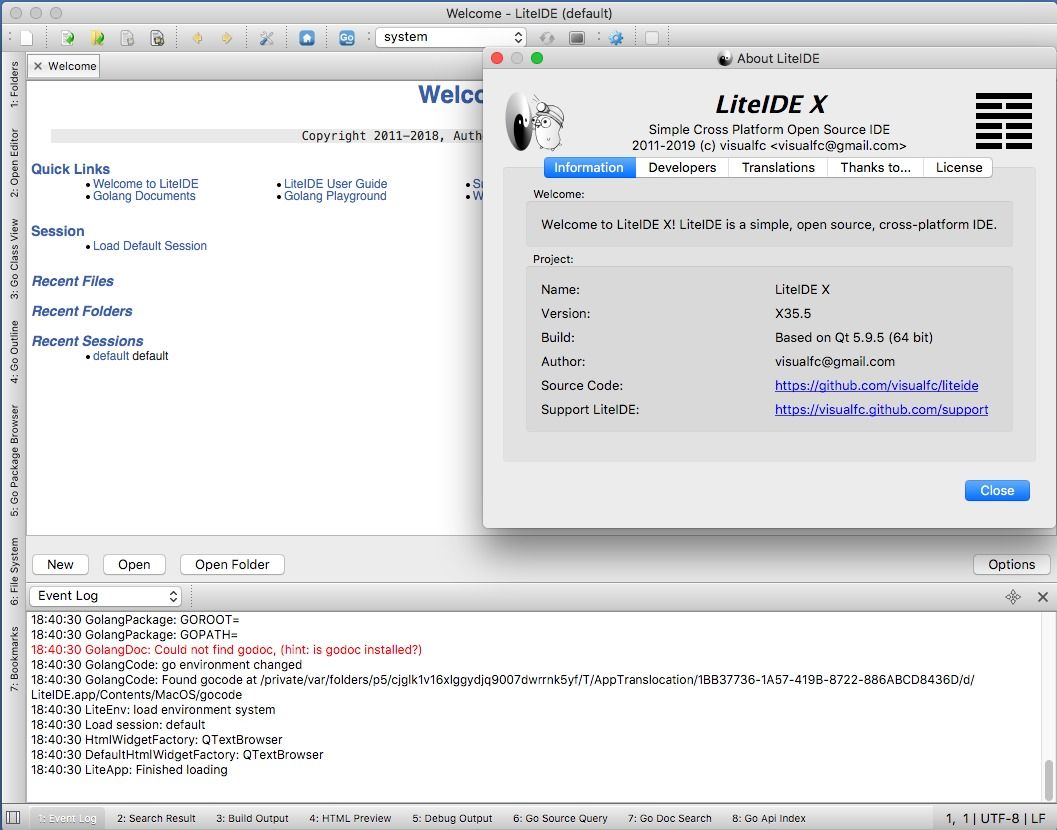This screenshot has height=830, width=1057.
Task: Click the LF line ending status entry
Action: point(1038,819)
